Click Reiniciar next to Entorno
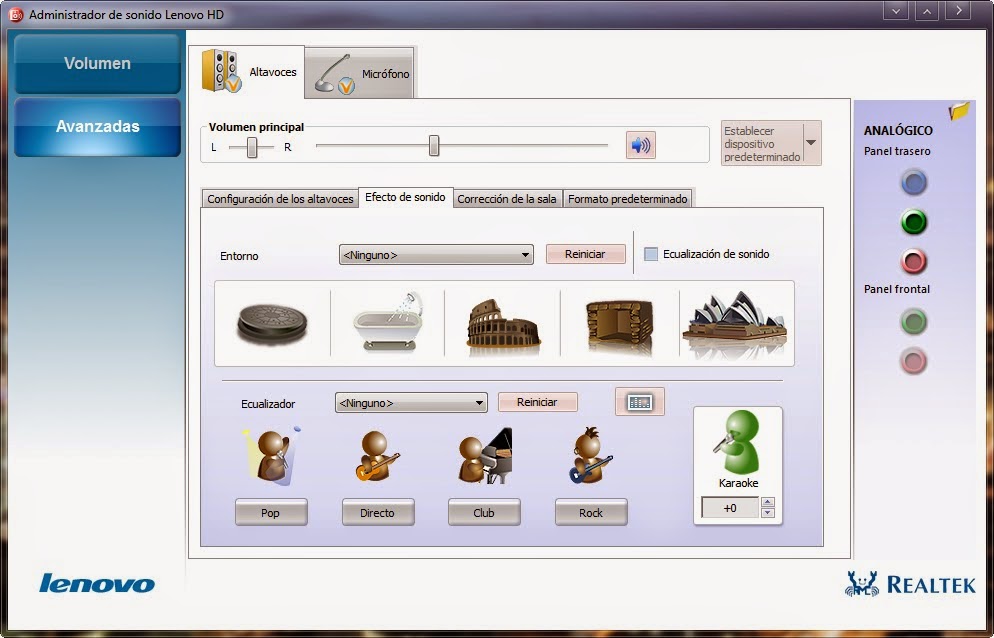994x638 pixels. pyautogui.click(x=585, y=254)
